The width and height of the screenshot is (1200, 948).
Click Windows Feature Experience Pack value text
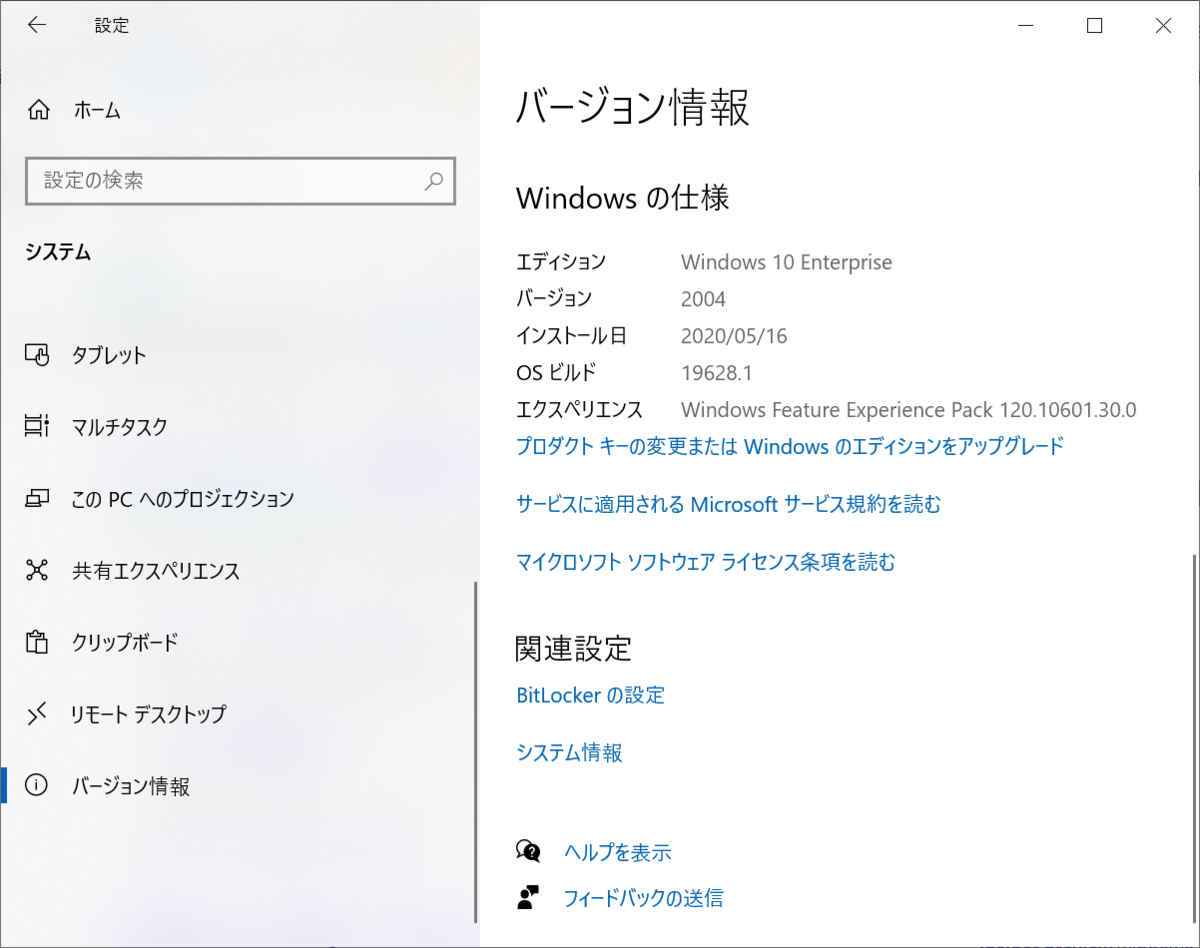[x=909, y=410]
